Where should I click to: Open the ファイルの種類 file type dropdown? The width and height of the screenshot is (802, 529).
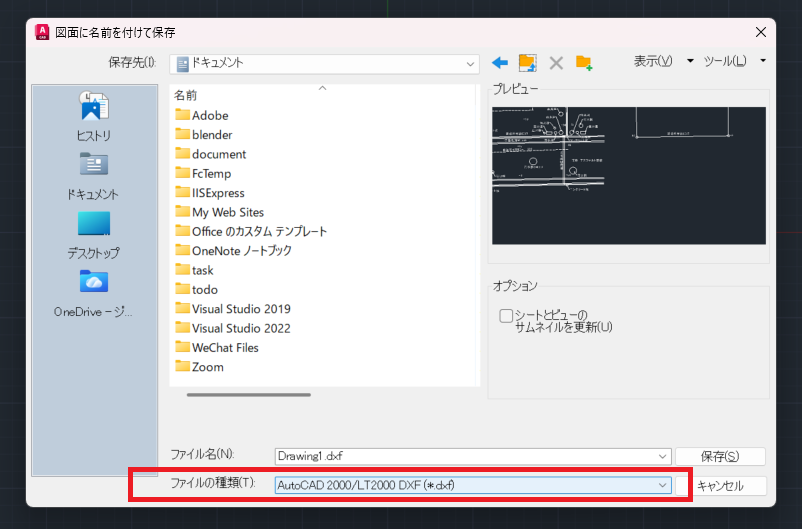coord(662,485)
